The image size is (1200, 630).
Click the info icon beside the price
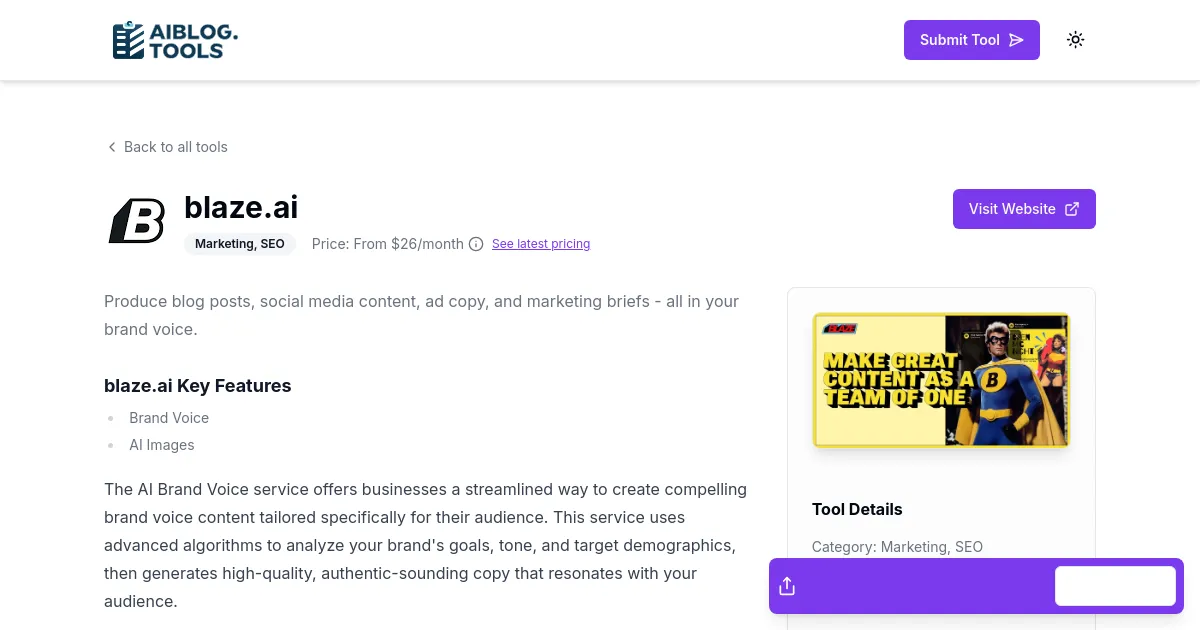[x=476, y=244]
